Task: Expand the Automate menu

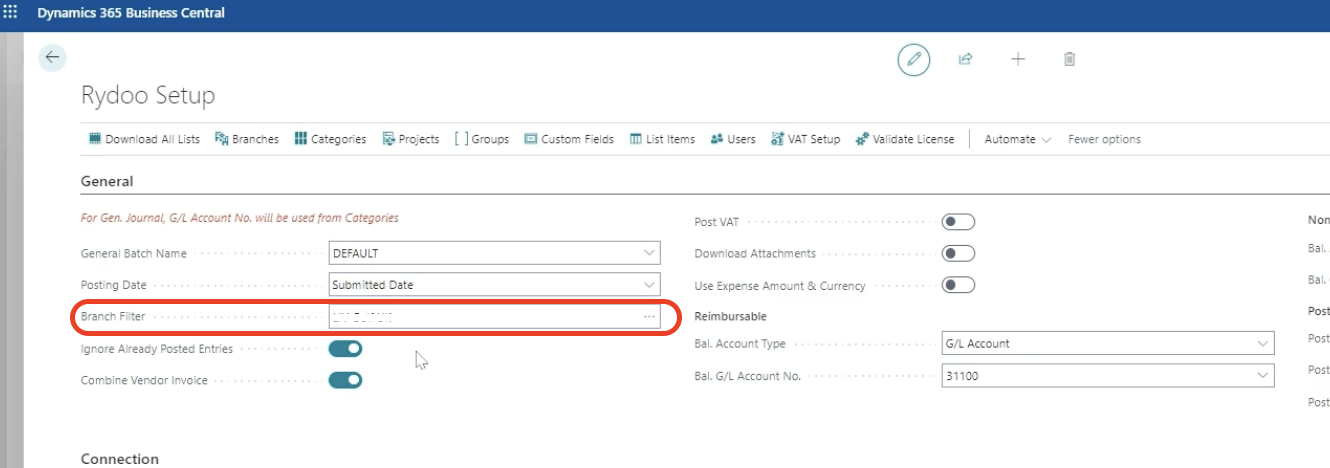Action: 1017,139
